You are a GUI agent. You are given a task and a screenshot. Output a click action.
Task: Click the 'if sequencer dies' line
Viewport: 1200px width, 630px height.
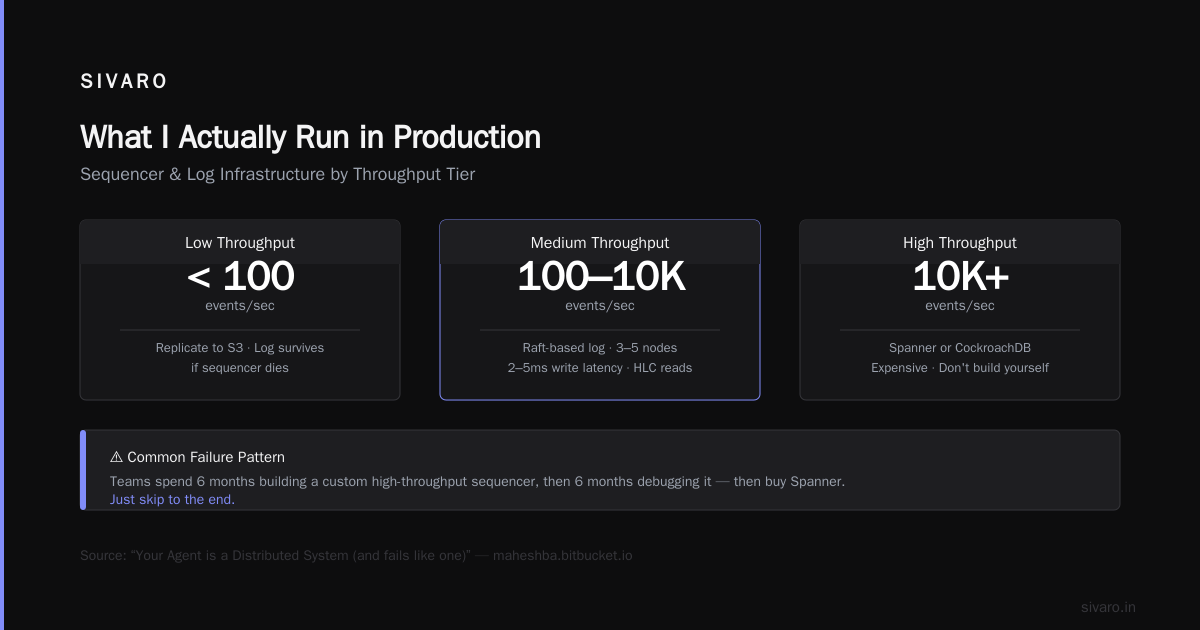pos(240,368)
